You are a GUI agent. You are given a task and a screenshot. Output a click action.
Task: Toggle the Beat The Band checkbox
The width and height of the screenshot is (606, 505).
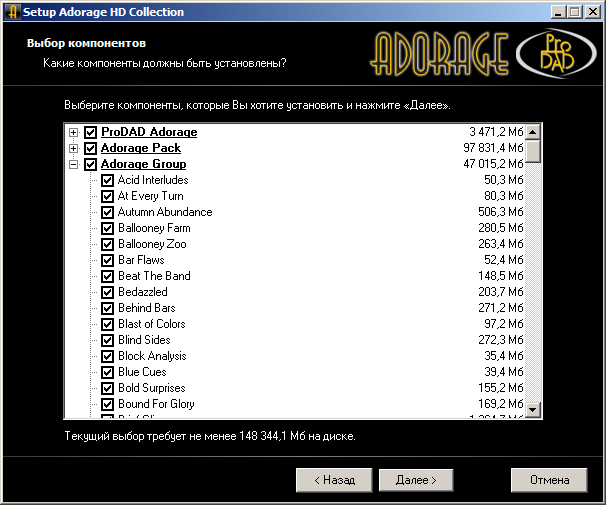pos(107,276)
